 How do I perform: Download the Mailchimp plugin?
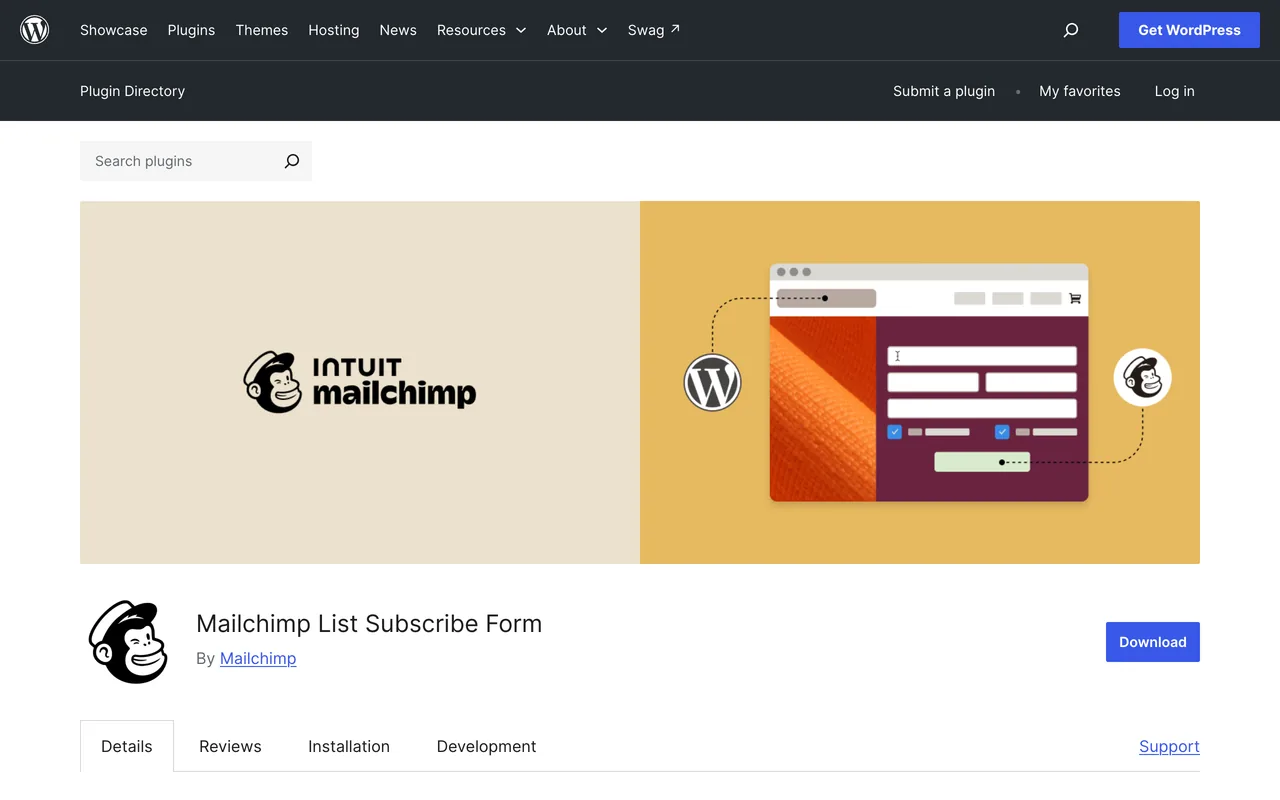click(x=1153, y=642)
